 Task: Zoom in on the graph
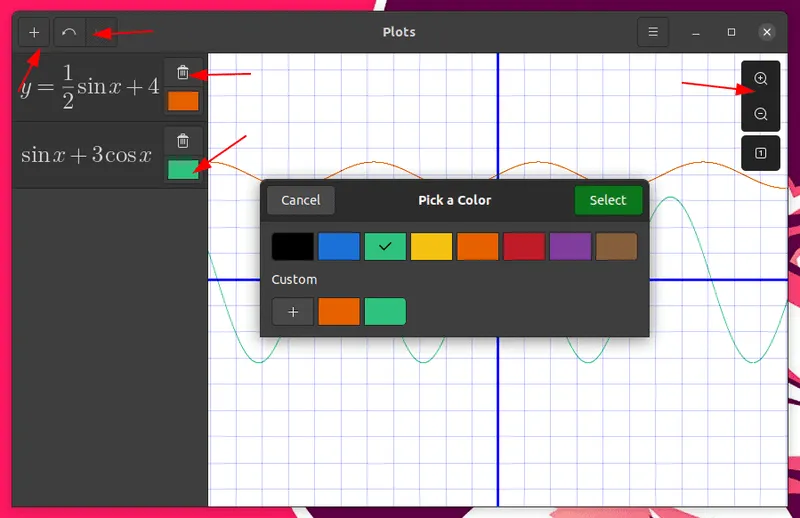(x=761, y=79)
